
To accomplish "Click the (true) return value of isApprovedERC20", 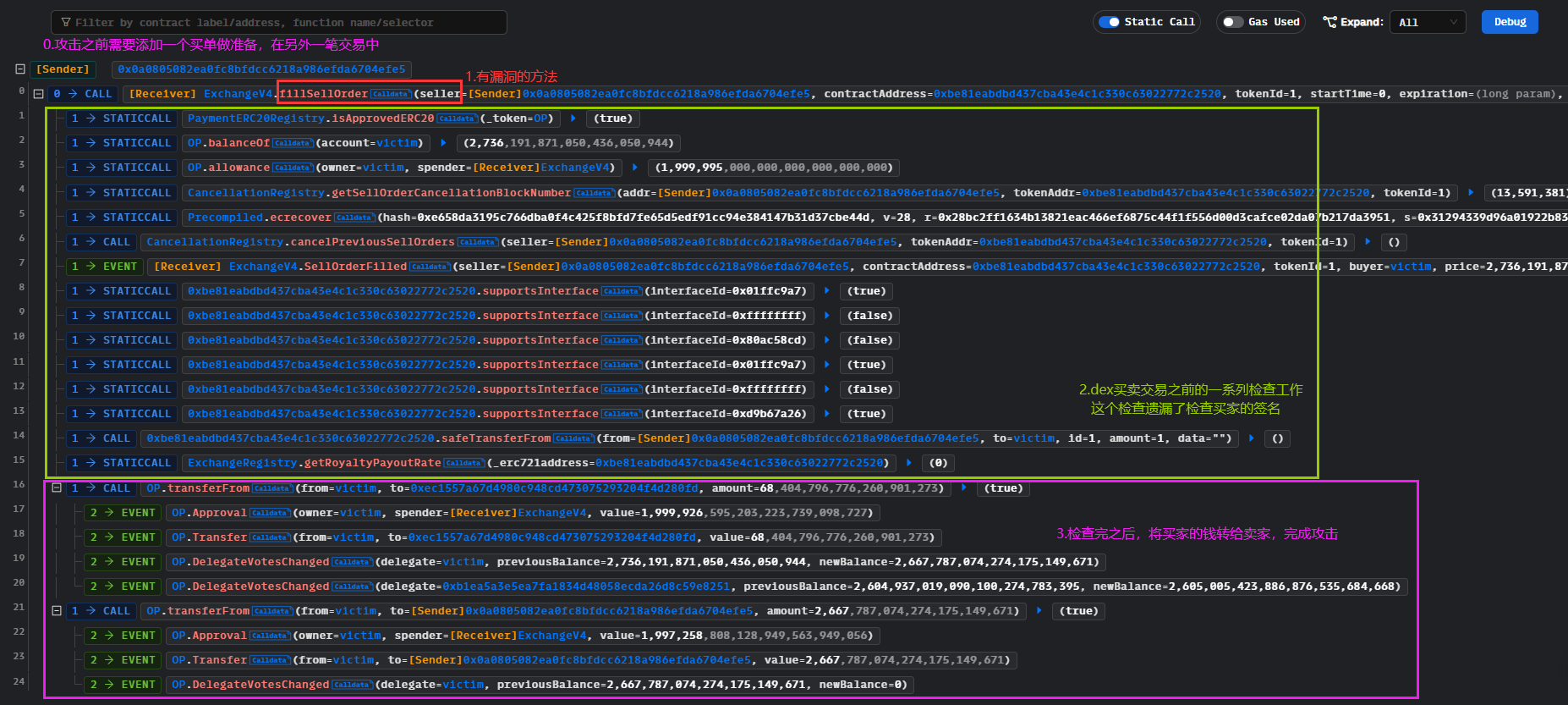I will coord(613,118).
